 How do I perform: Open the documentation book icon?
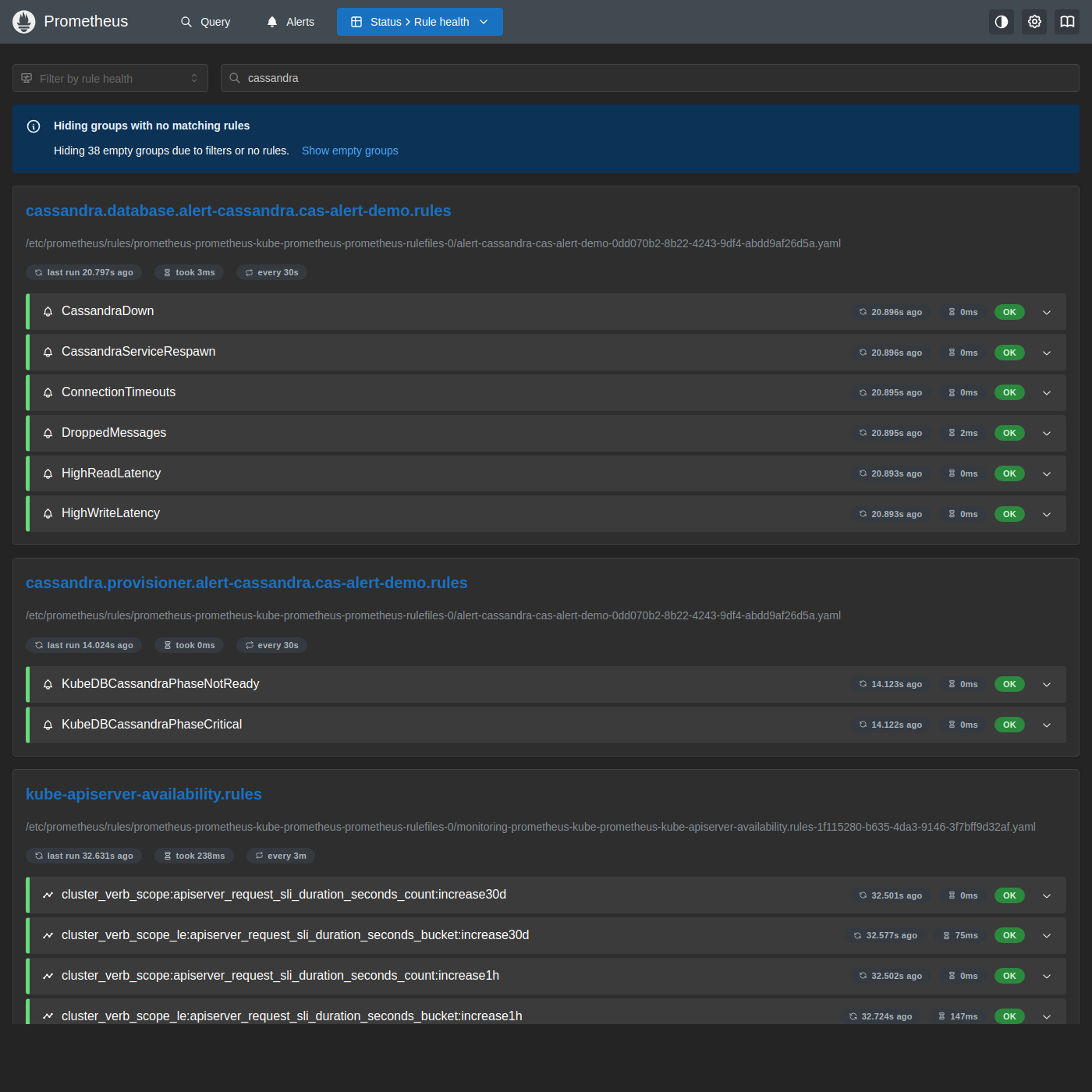1067,22
